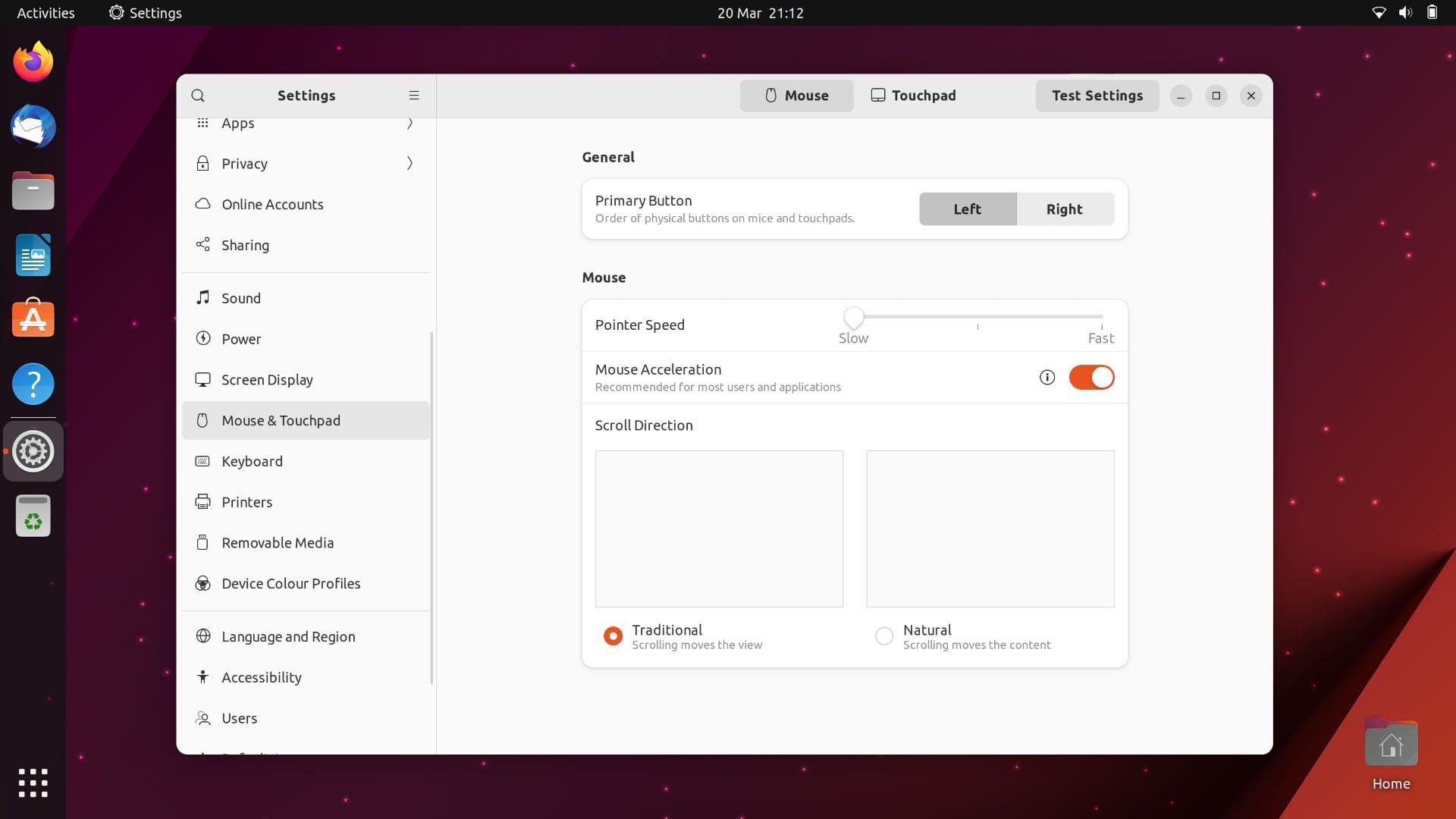Image resolution: width=1456 pixels, height=819 pixels.
Task: Select Natural scroll direction
Action: click(x=883, y=636)
